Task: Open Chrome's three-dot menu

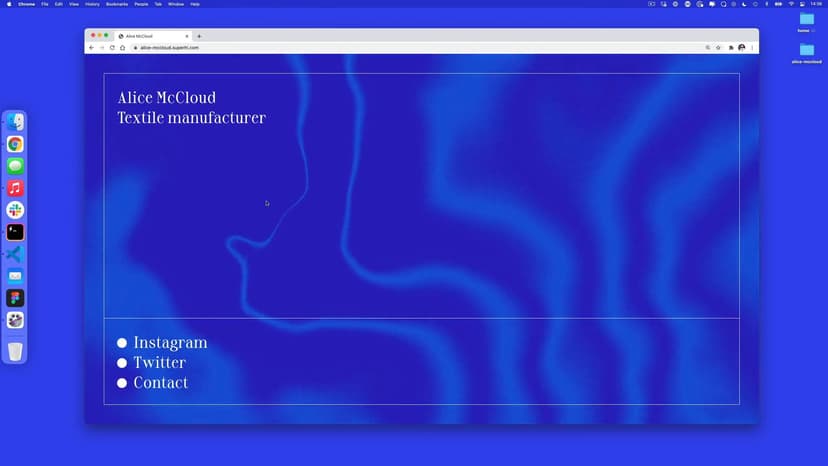Action: (752, 47)
